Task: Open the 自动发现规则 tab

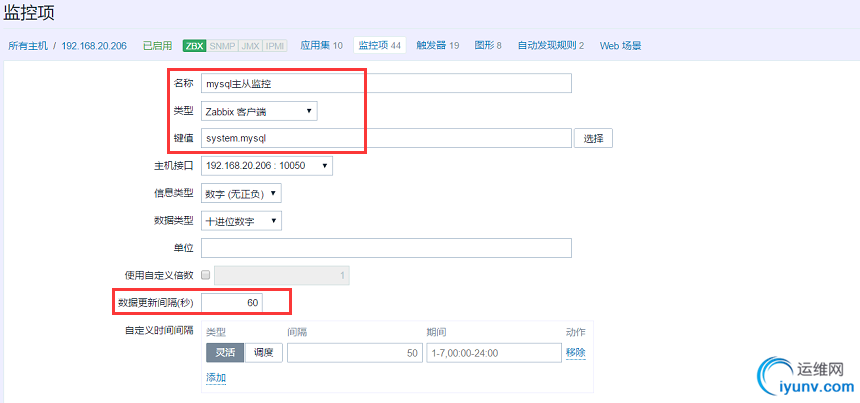Action: click(x=564, y=45)
